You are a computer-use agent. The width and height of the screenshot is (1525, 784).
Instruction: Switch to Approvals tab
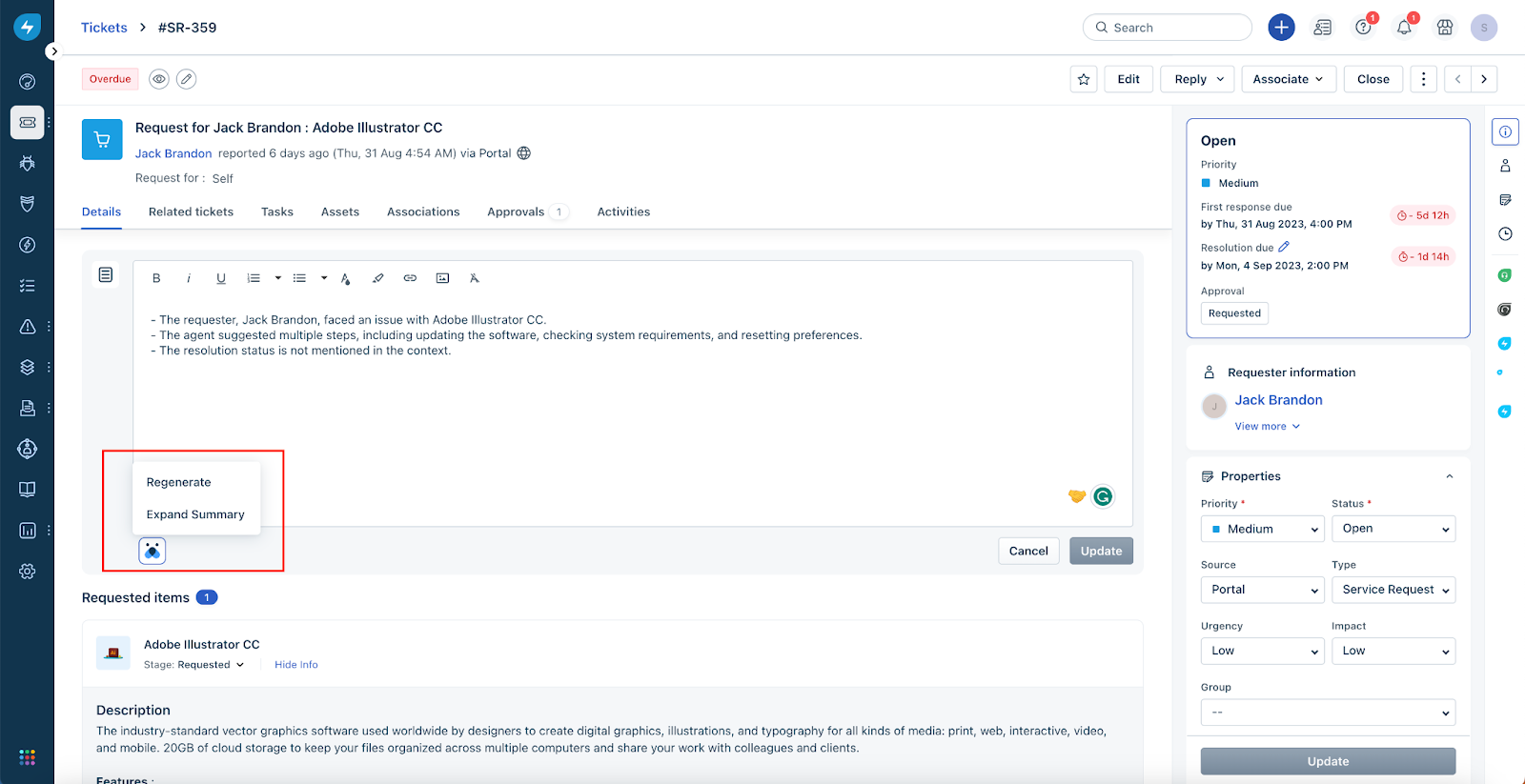pos(527,211)
